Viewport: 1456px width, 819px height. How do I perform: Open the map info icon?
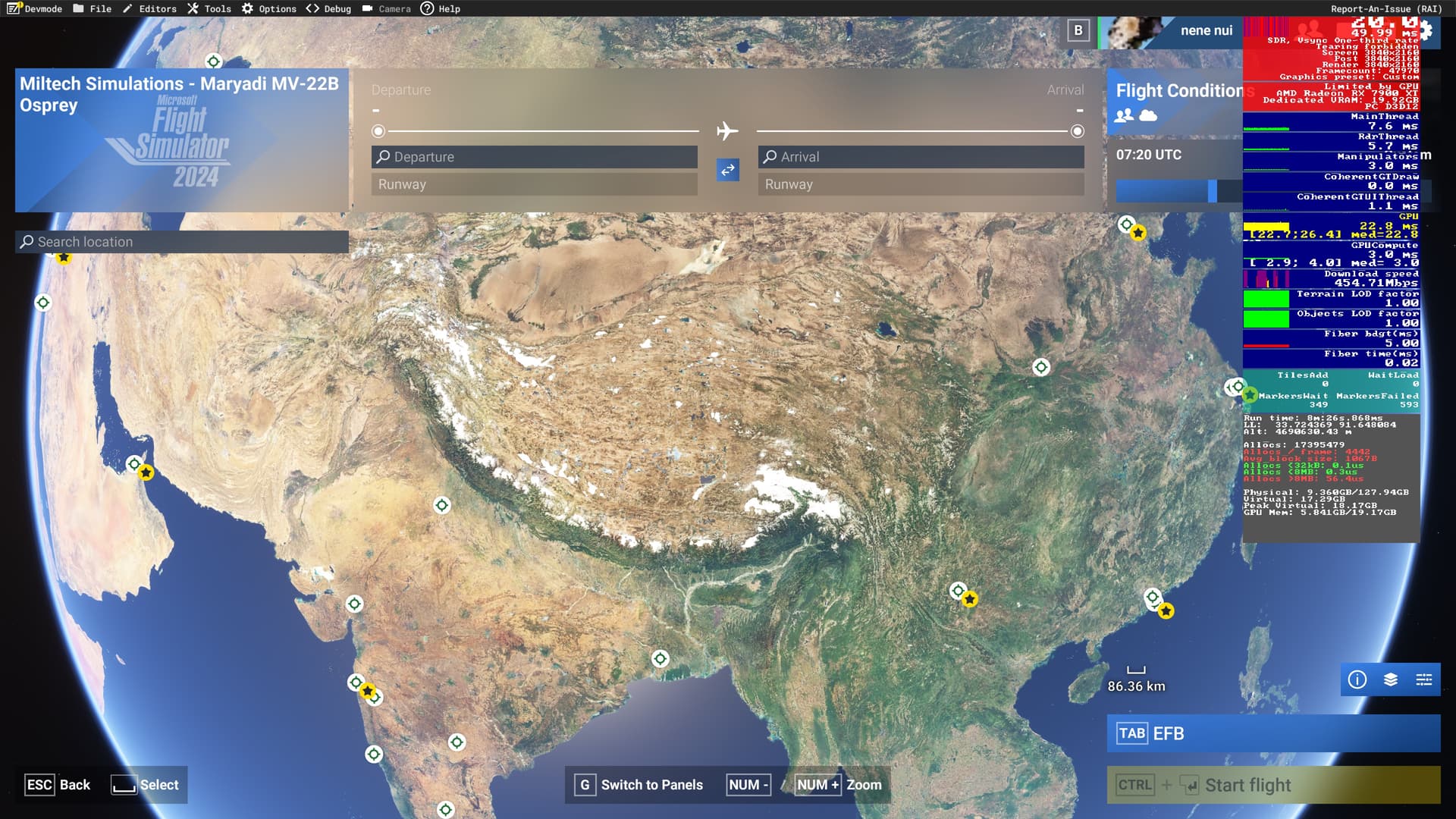pos(1357,679)
